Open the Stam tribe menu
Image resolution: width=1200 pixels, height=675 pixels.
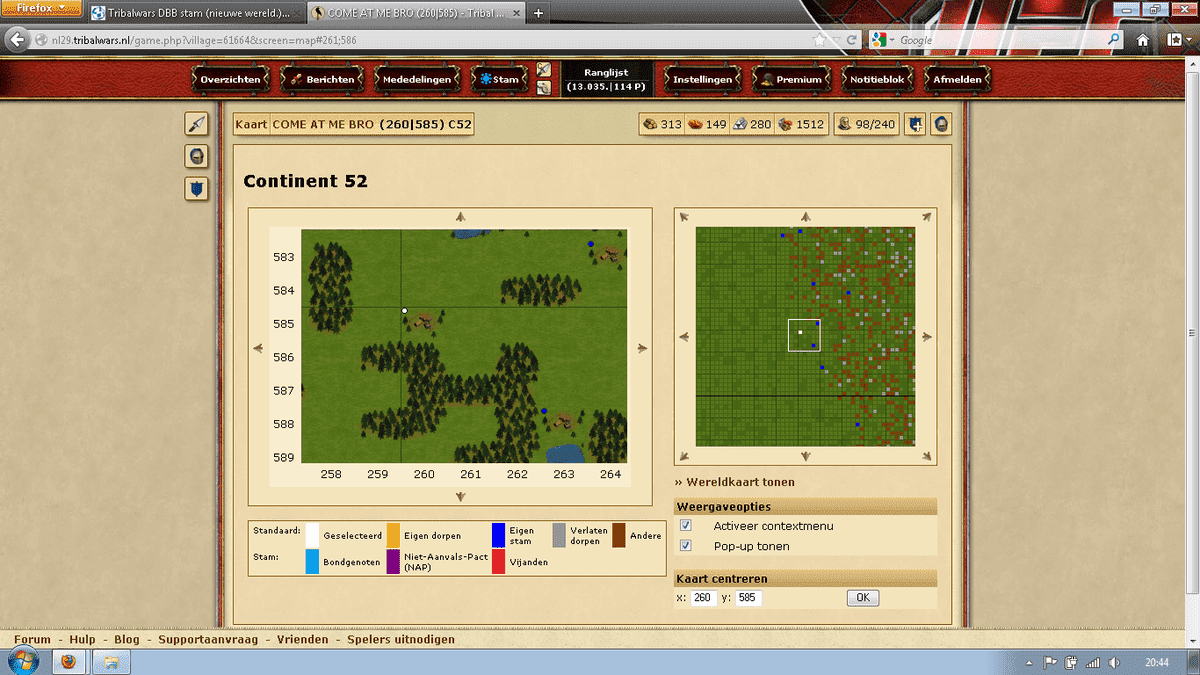[499, 79]
